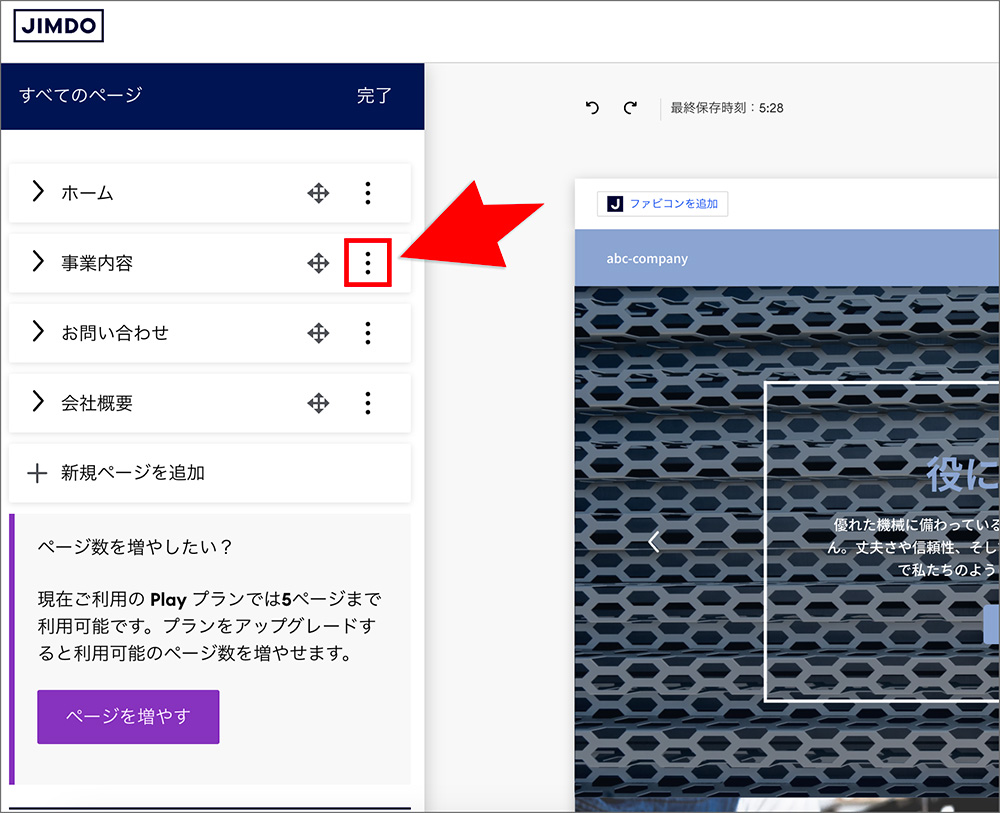
Task: Click the J favicon icon
Action: [x=615, y=203]
